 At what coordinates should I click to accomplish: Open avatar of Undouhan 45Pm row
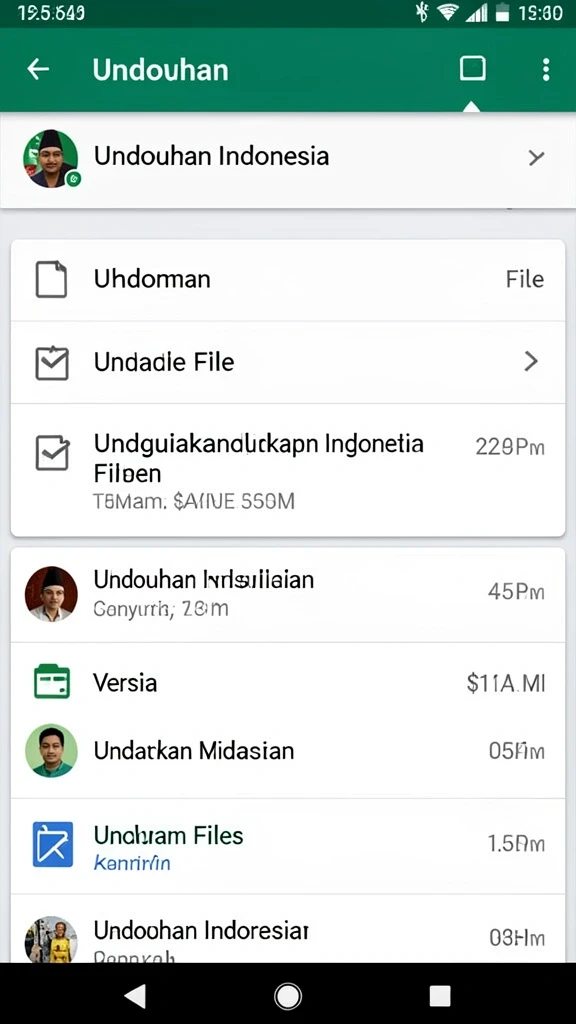pyautogui.click(x=51, y=594)
